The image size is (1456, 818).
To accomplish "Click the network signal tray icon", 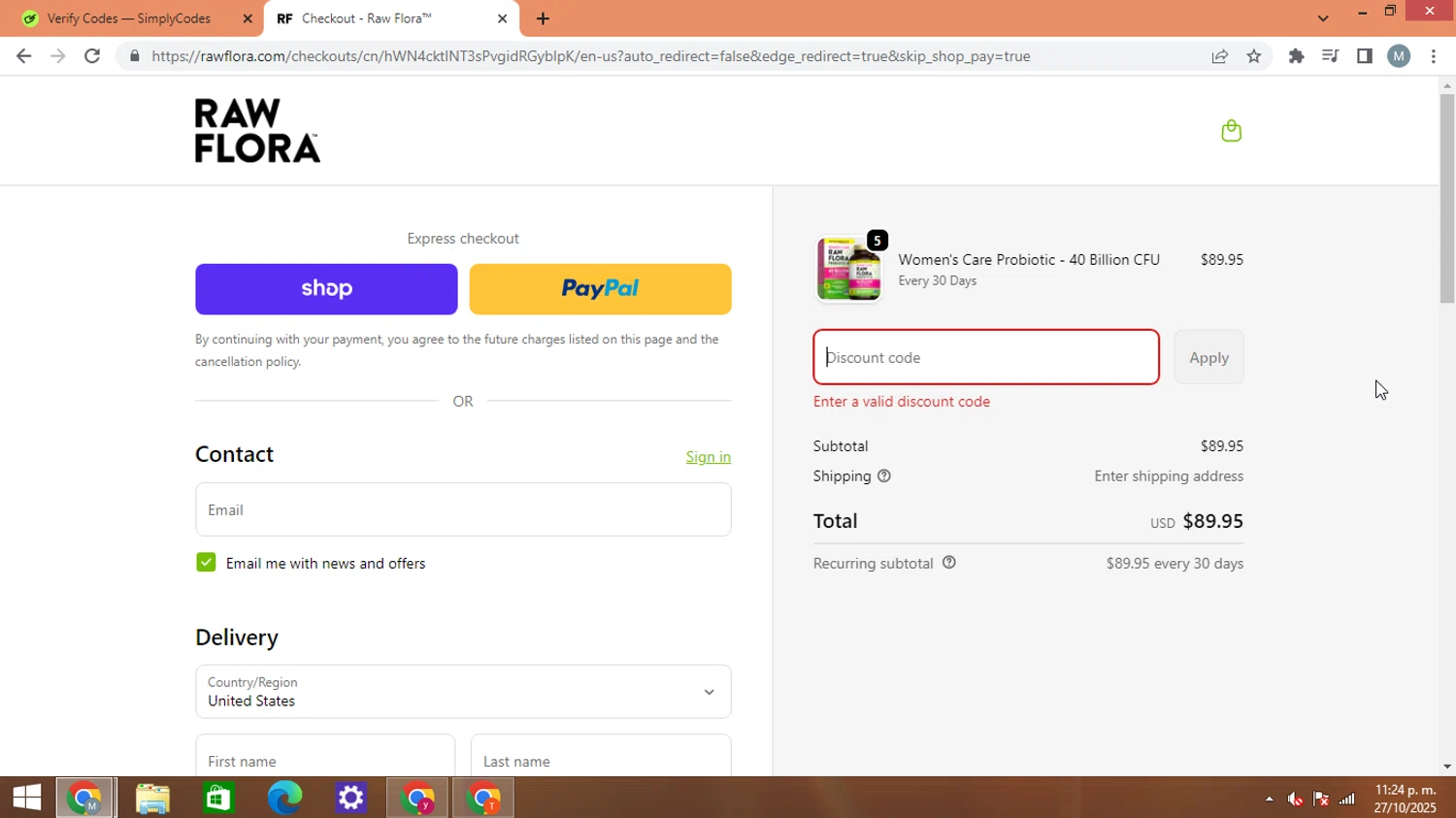I will click(1347, 799).
